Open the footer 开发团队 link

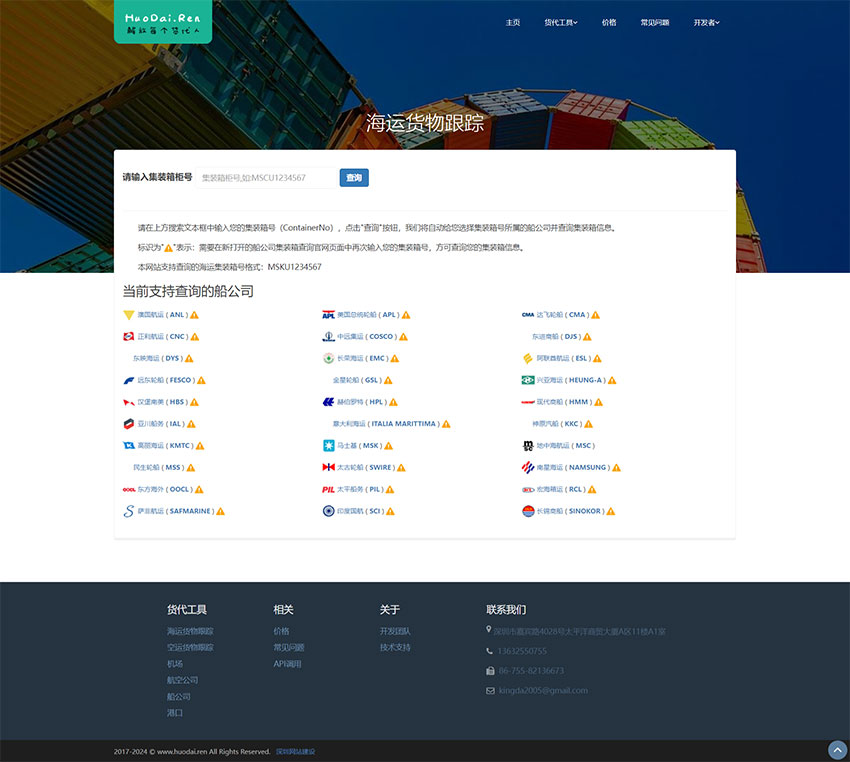395,631
